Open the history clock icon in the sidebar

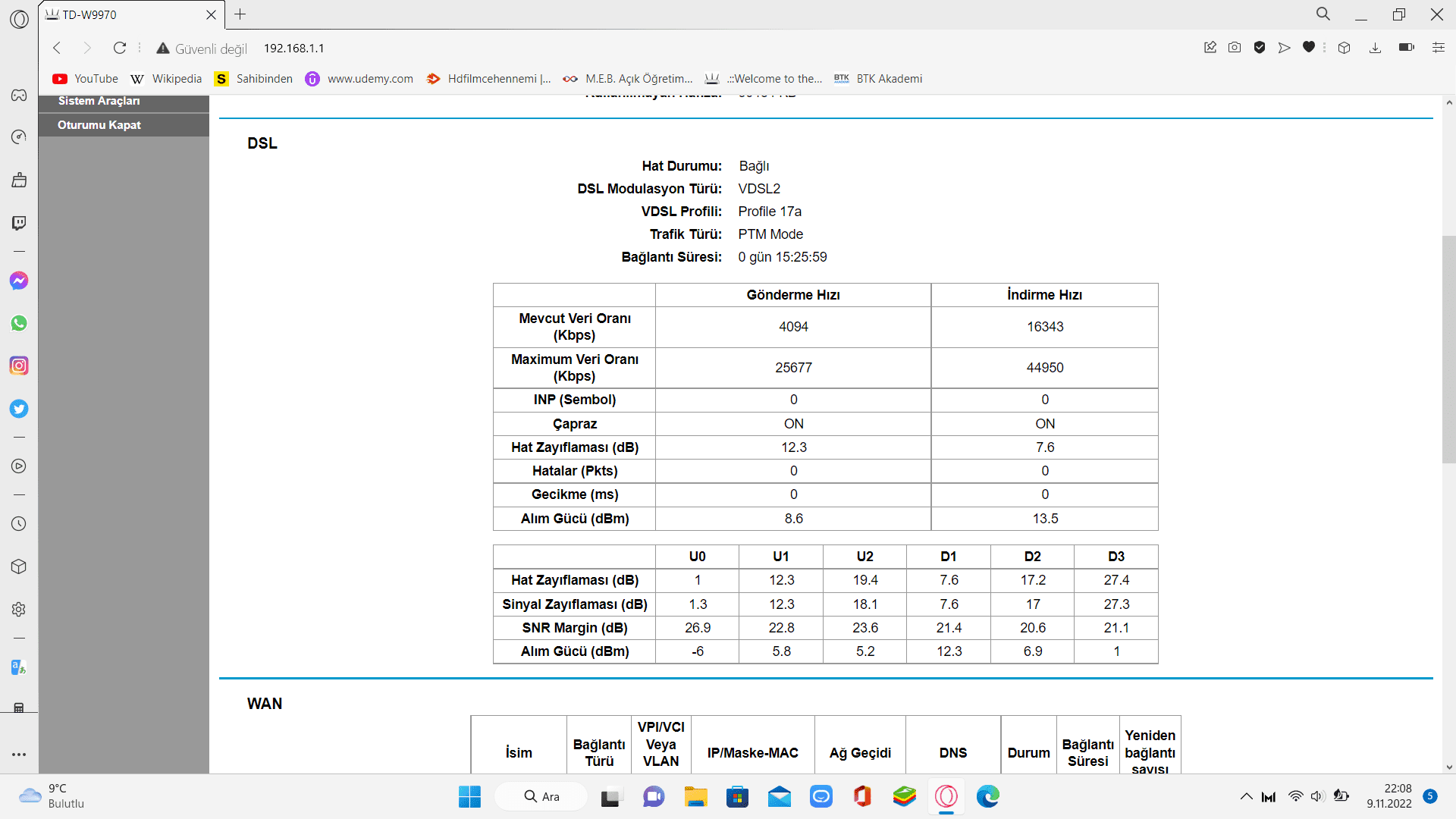[19, 524]
